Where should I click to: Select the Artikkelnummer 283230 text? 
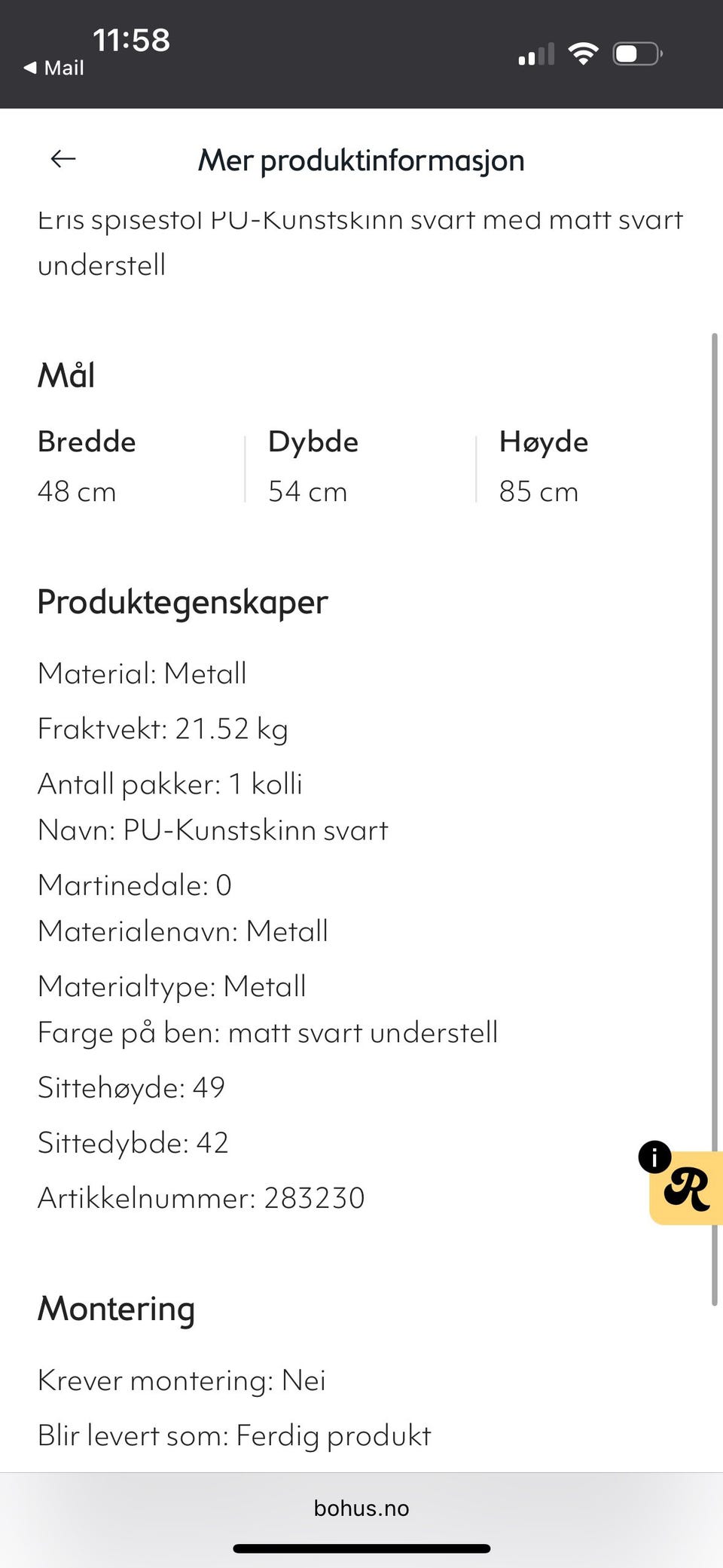[x=200, y=1197]
